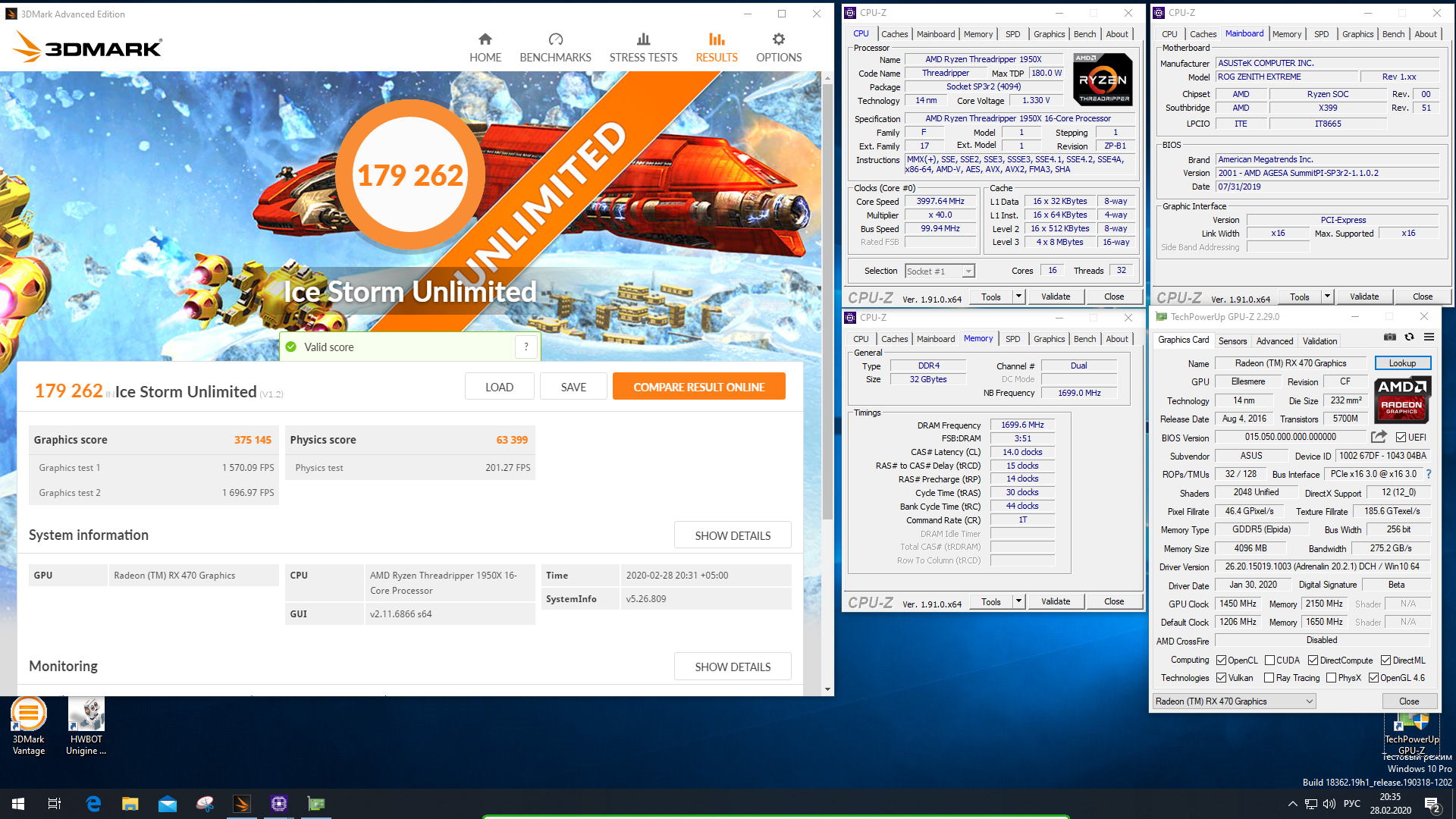Toggle the OpenCL checkbox
The width and height of the screenshot is (1456, 819).
[x=1221, y=661]
